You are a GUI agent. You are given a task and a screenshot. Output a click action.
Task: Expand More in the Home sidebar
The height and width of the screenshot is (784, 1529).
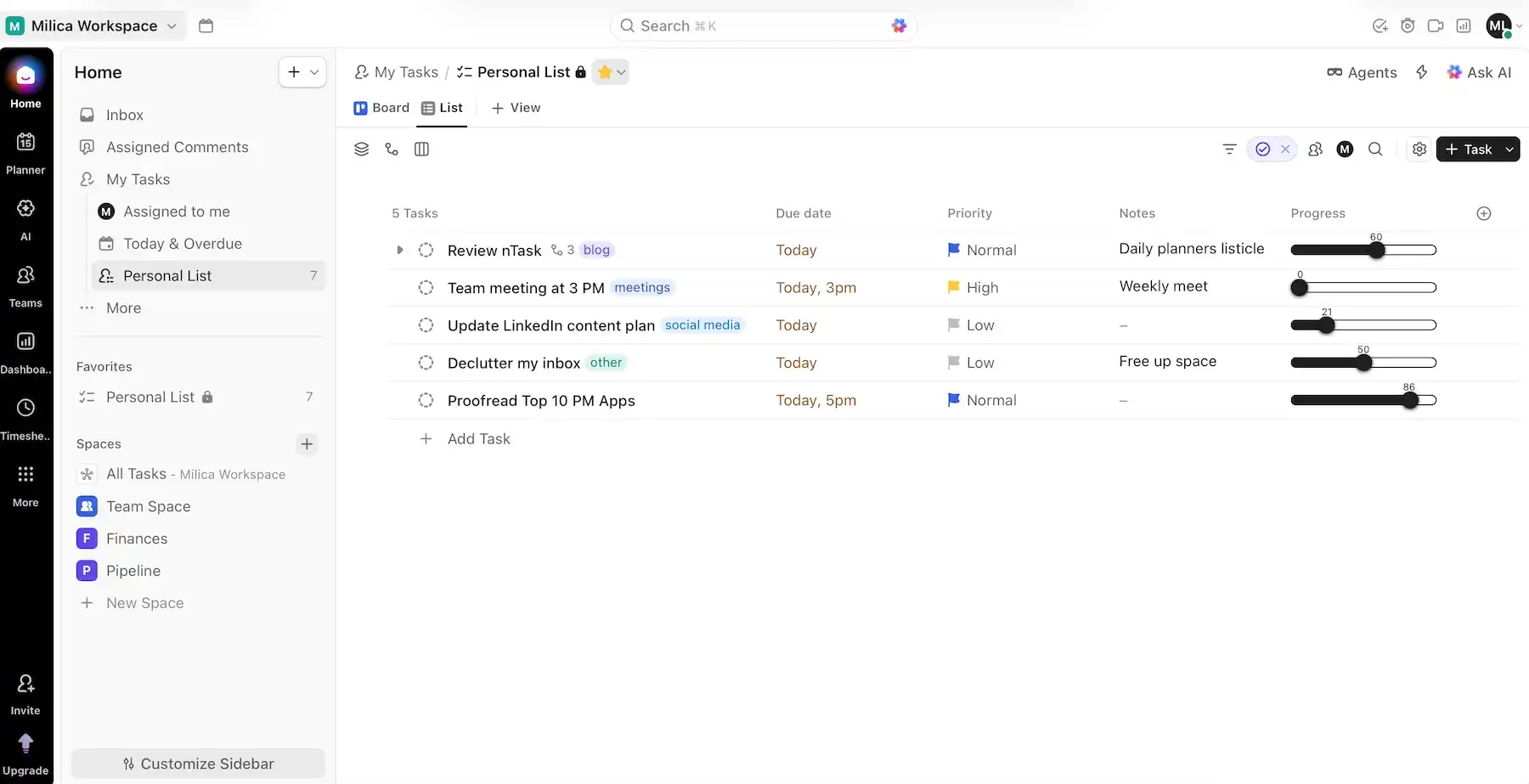click(x=123, y=308)
